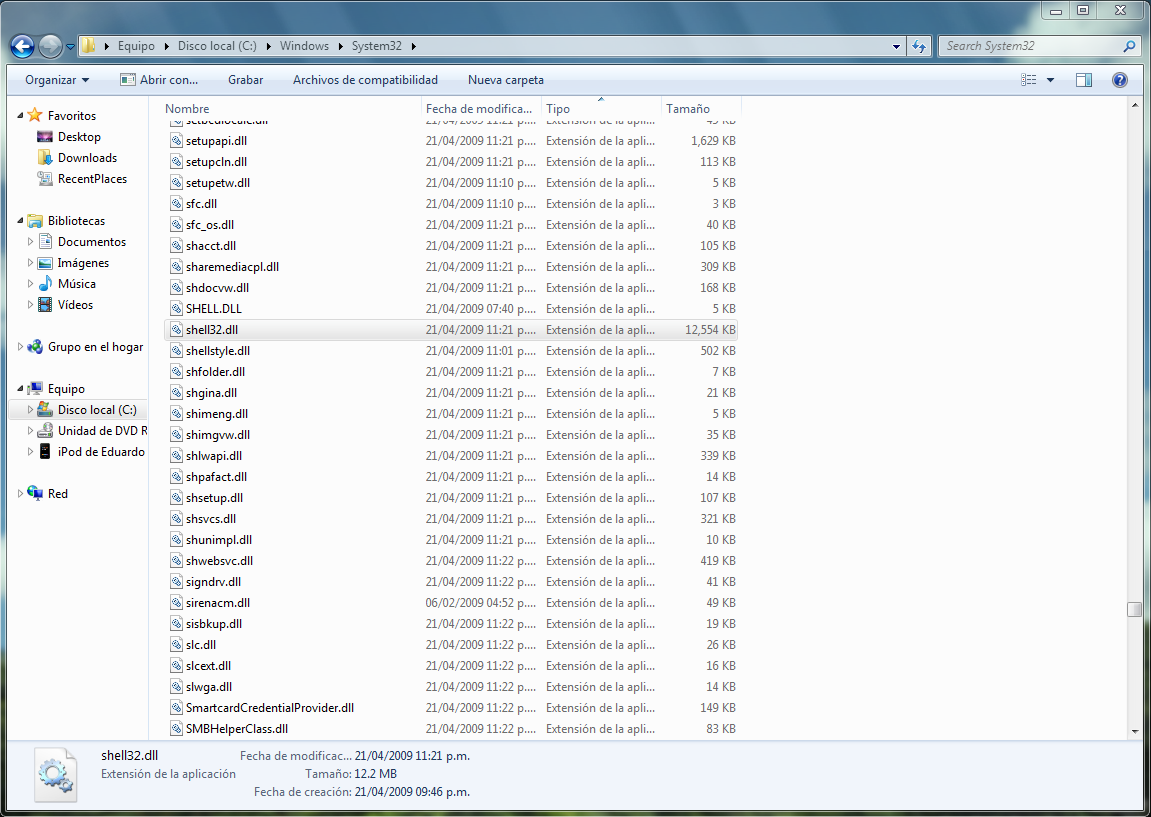Click the Grupo en el hogar icon
This screenshot has width=1151, height=817.
(35, 346)
